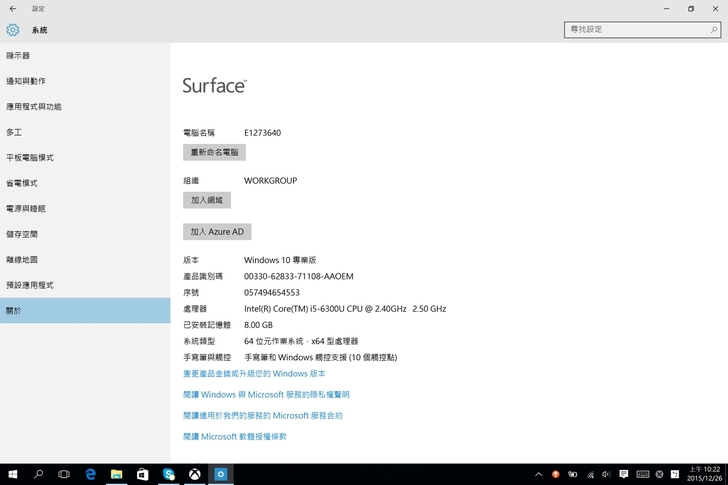Click the Settings gear icon beside 系統
This screenshot has width=728, height=485.
pos(13,30)
